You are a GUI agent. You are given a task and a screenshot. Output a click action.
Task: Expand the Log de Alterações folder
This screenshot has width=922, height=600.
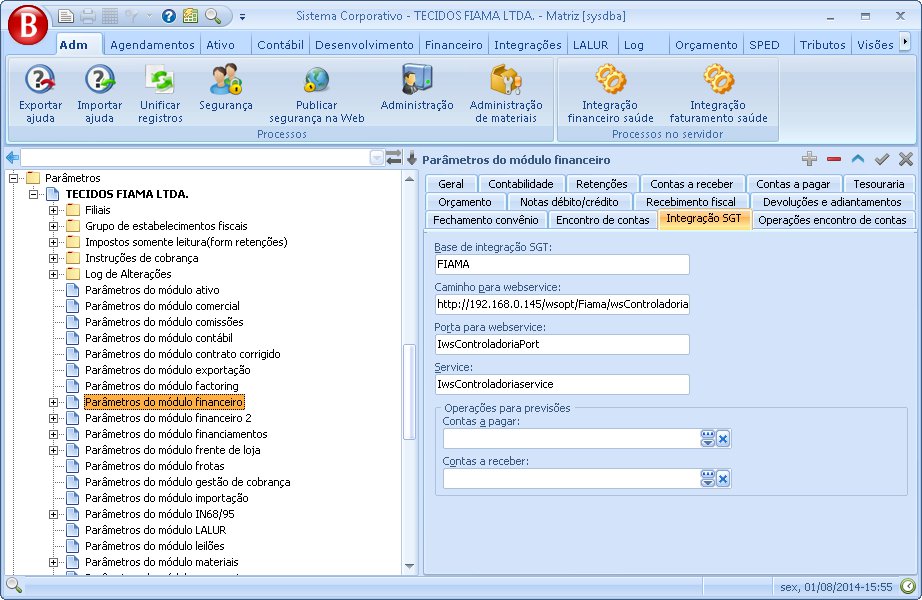point(53,274)
